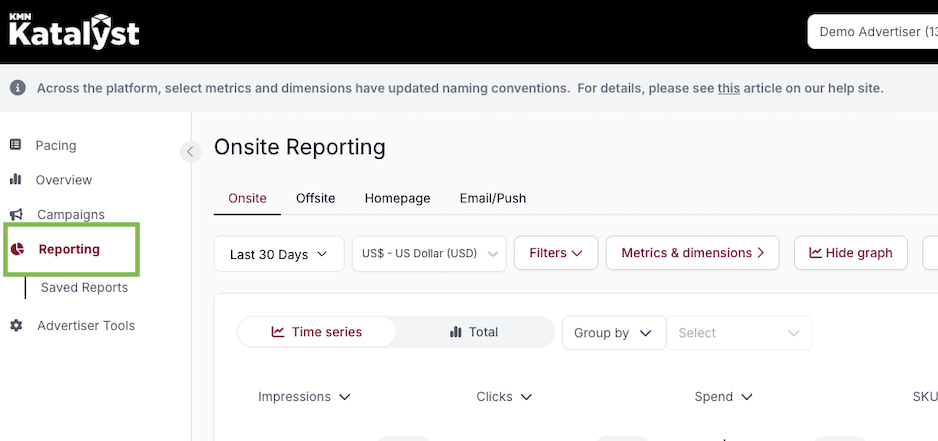Image resolution: width=938 pixels, height=441 pixels.
Task: Open the Spend metric dropdown
Action: [723, 397]
